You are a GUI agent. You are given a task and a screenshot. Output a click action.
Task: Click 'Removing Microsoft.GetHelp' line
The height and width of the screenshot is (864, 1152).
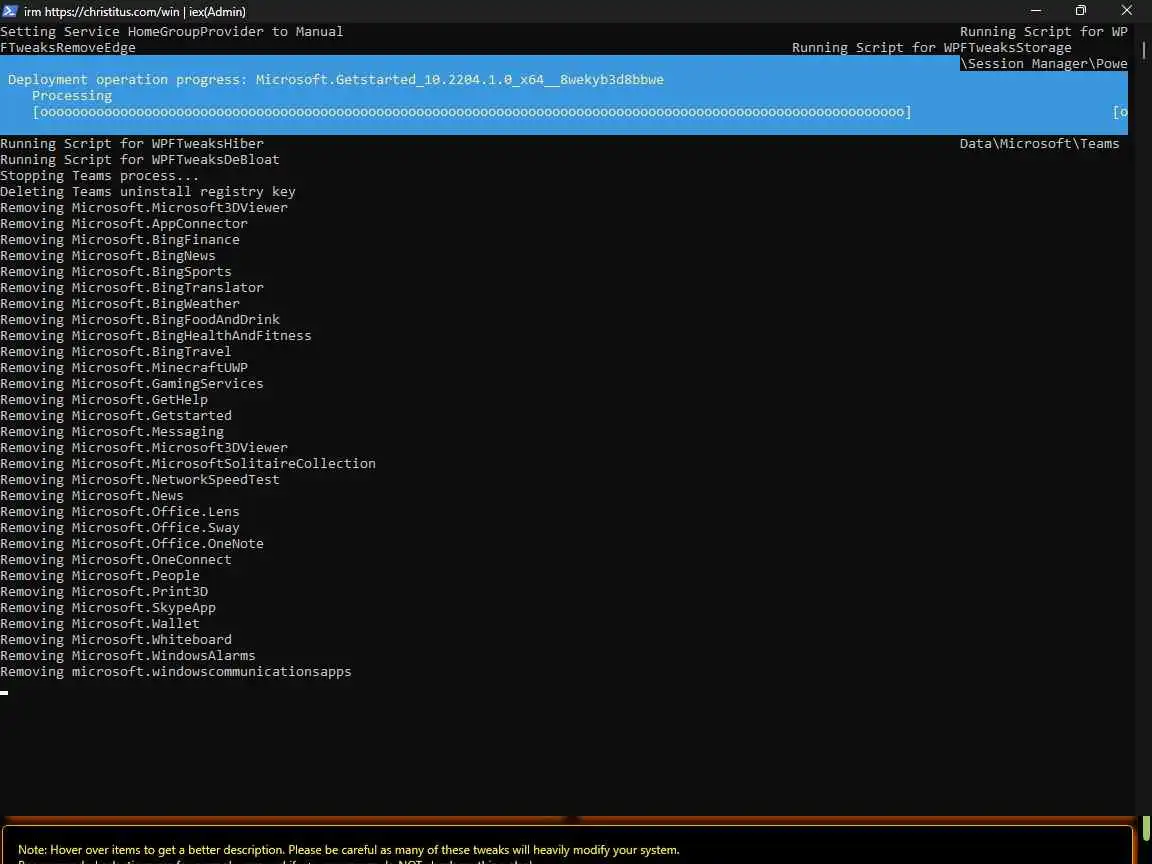pyautogui.click(x=104, y=400)
